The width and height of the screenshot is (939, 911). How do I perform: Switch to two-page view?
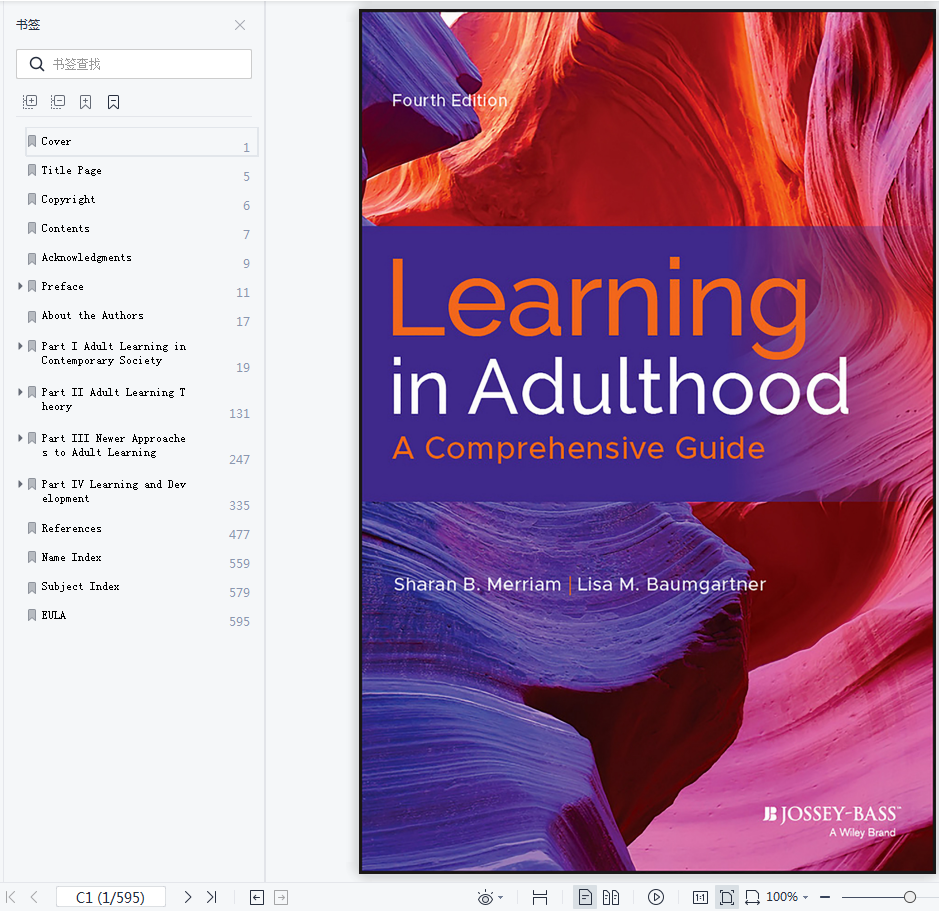(x=611, y=897)
